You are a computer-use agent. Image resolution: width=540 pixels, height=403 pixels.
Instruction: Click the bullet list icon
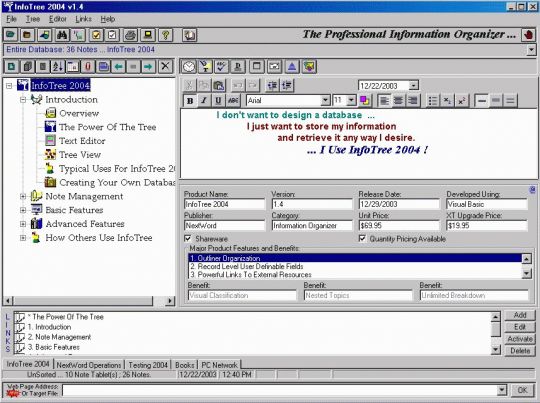(433, 101)
